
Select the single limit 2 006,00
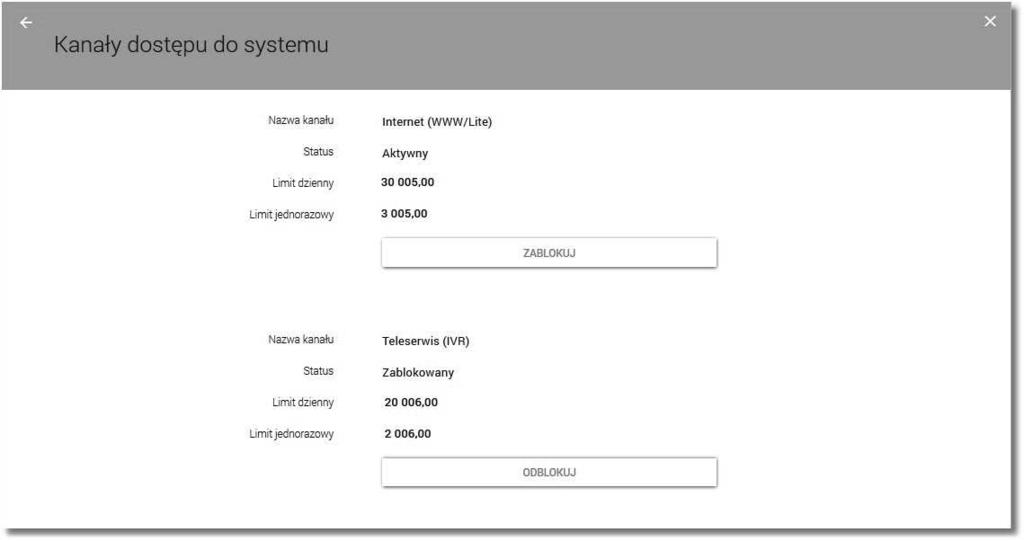pyautogui.click(x=408, y=434)
